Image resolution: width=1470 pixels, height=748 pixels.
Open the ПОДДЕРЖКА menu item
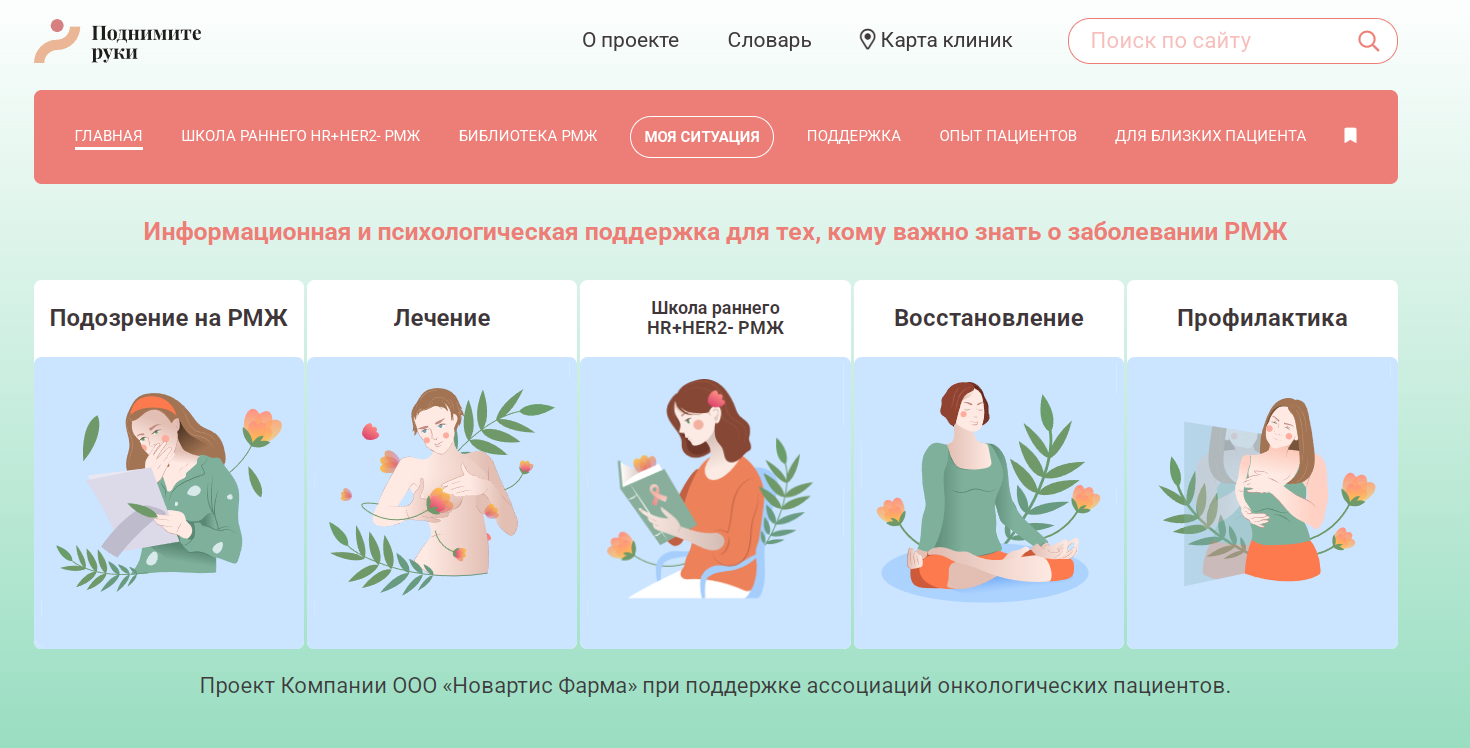click(x=854, y=136)
